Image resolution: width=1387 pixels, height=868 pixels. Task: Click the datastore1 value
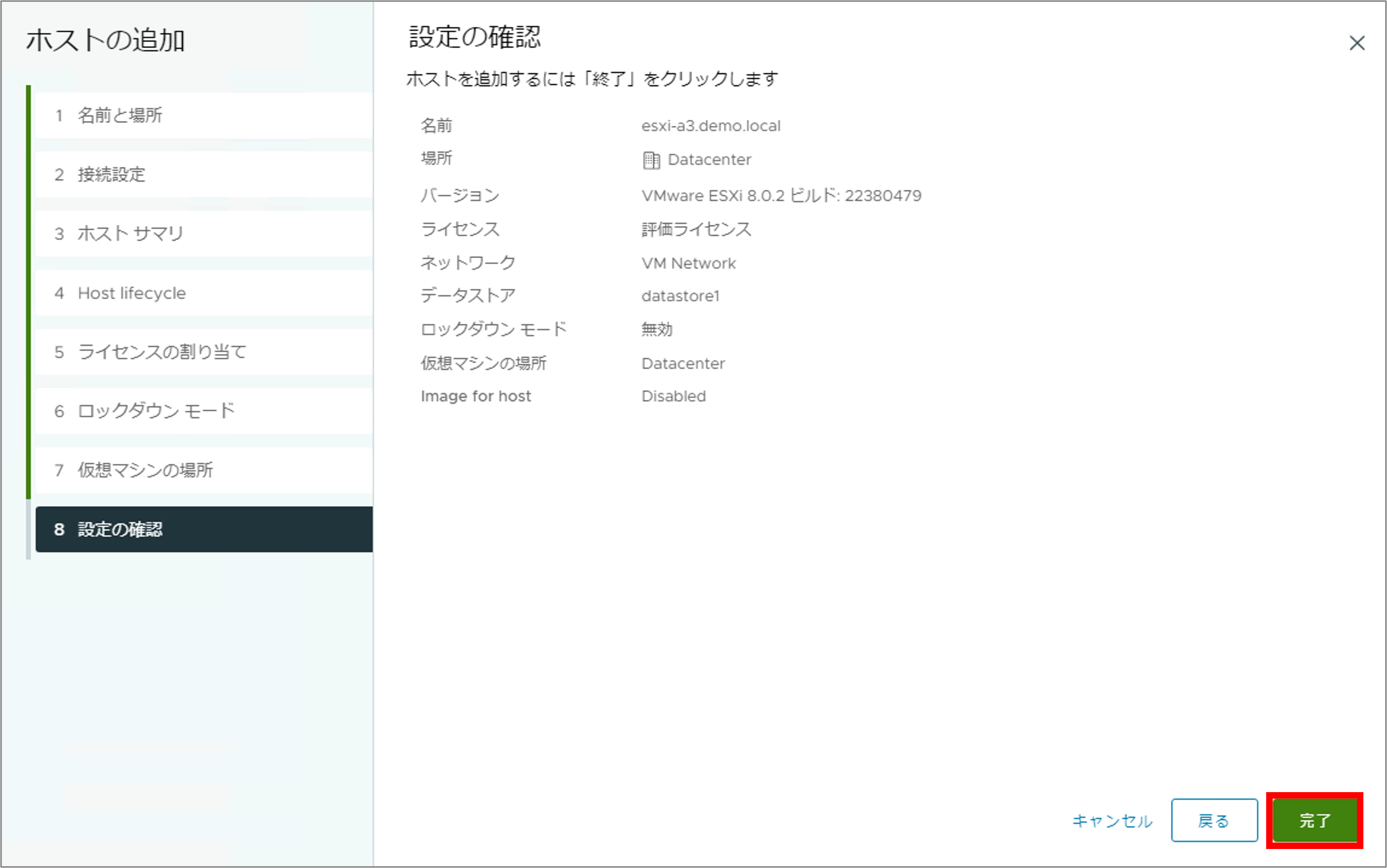point(680,296)
